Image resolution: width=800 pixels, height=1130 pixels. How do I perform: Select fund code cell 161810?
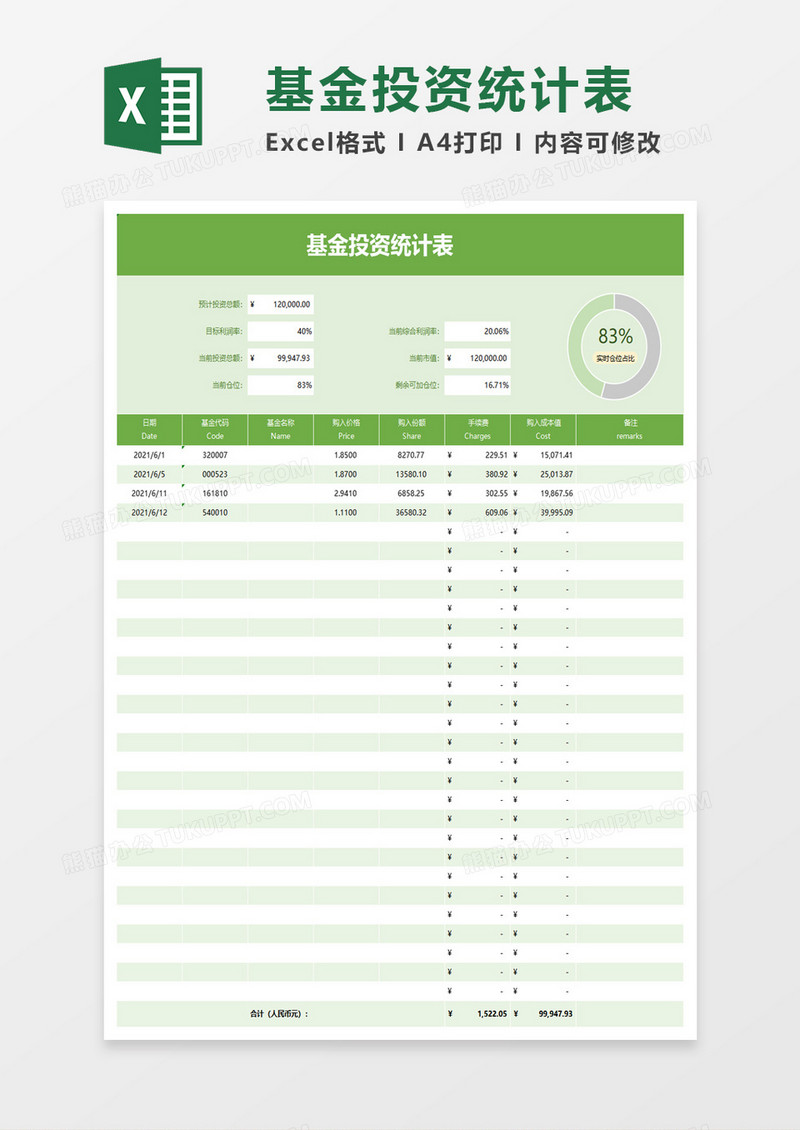(x=215, y=494)
